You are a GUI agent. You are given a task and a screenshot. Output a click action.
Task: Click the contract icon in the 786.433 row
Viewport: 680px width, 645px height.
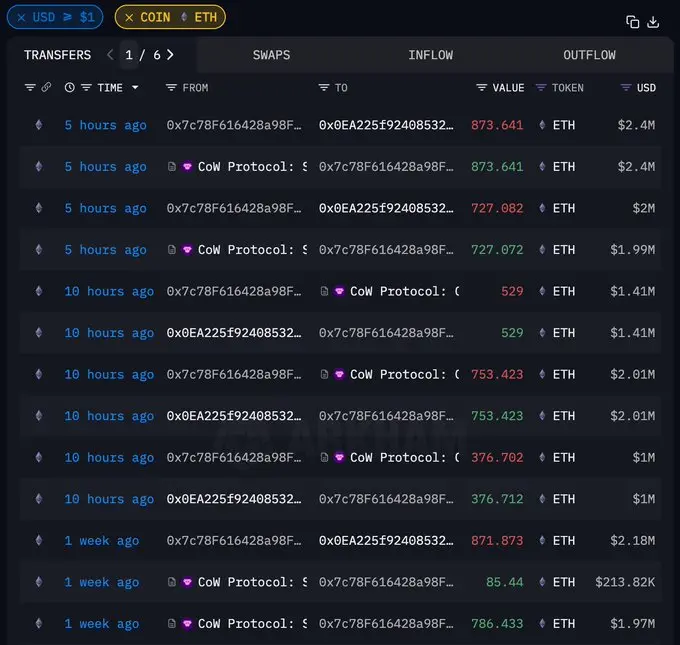(172, 624)
